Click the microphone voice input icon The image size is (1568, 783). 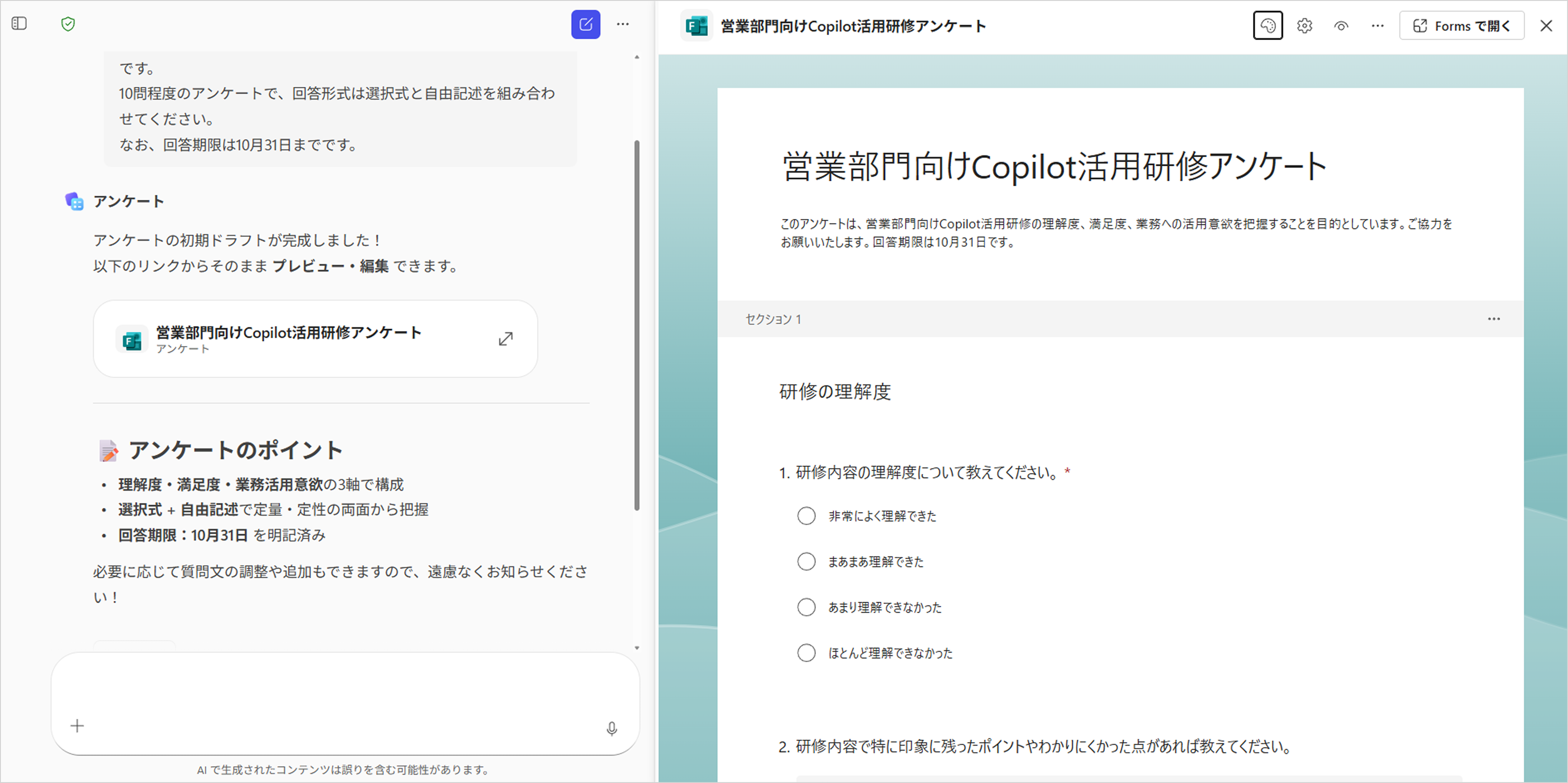612,728
